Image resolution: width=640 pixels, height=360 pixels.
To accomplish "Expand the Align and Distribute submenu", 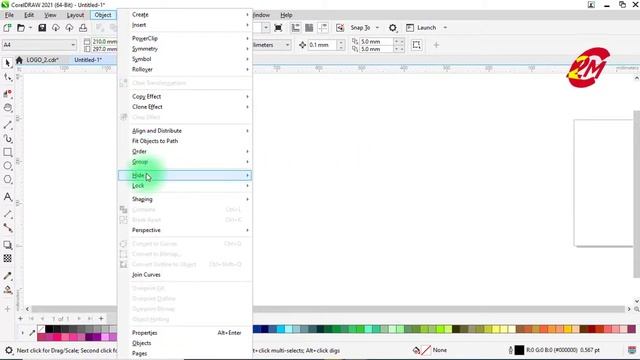I will [185, 131].
